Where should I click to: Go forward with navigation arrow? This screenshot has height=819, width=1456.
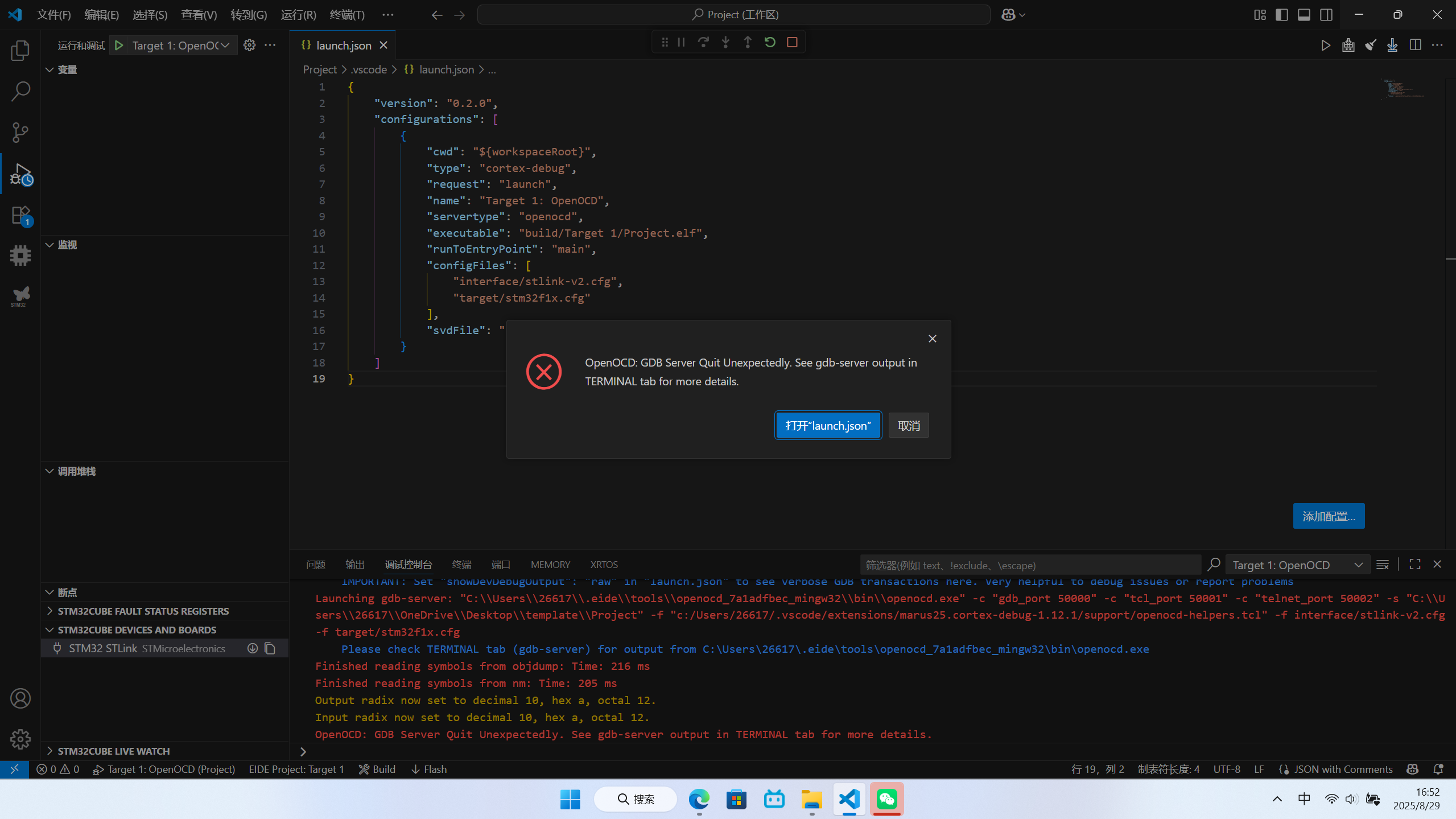click(460, 15)
